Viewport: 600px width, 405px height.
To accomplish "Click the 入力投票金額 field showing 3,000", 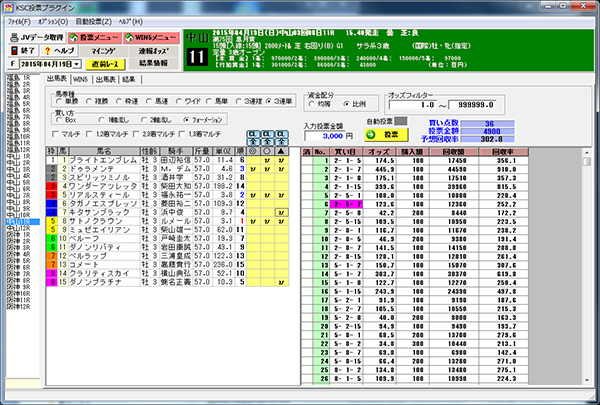I will pos(325,136).
